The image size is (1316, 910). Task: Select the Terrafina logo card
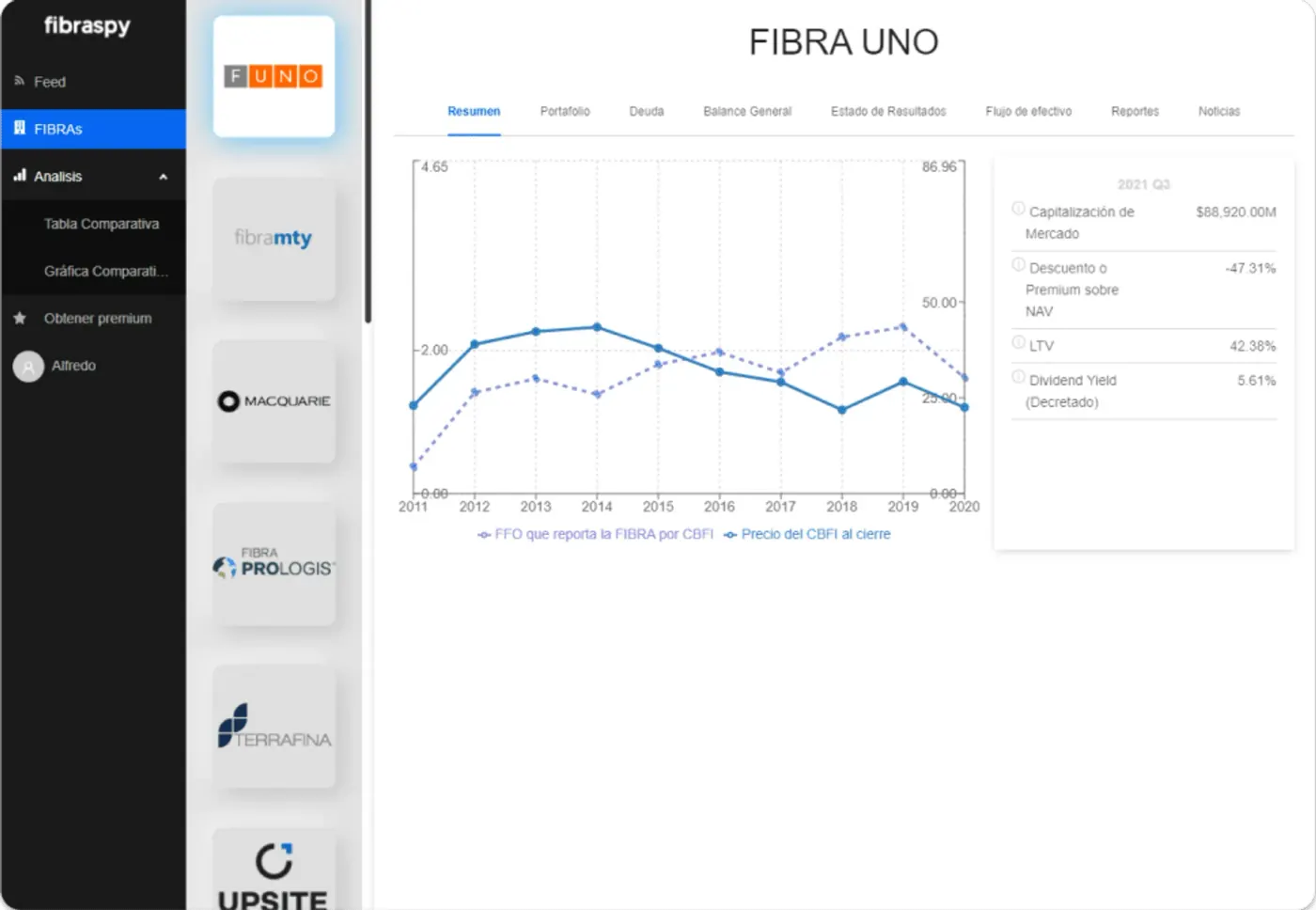click(274, 727)
